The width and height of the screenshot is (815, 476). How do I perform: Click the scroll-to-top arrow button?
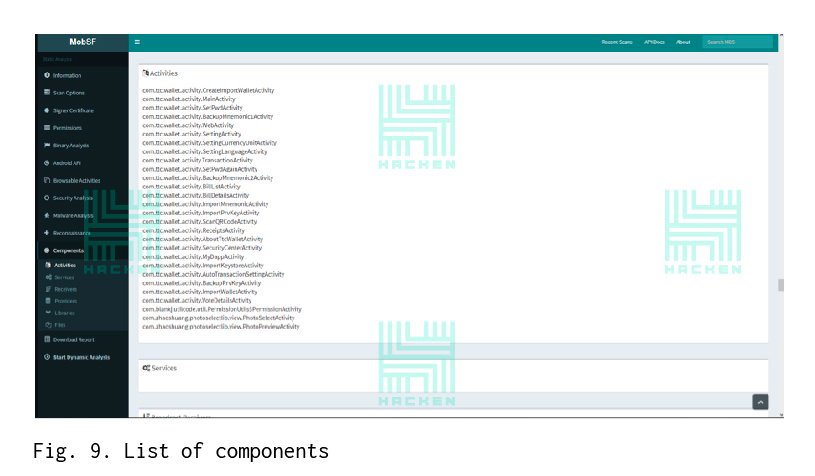(760, 402)
